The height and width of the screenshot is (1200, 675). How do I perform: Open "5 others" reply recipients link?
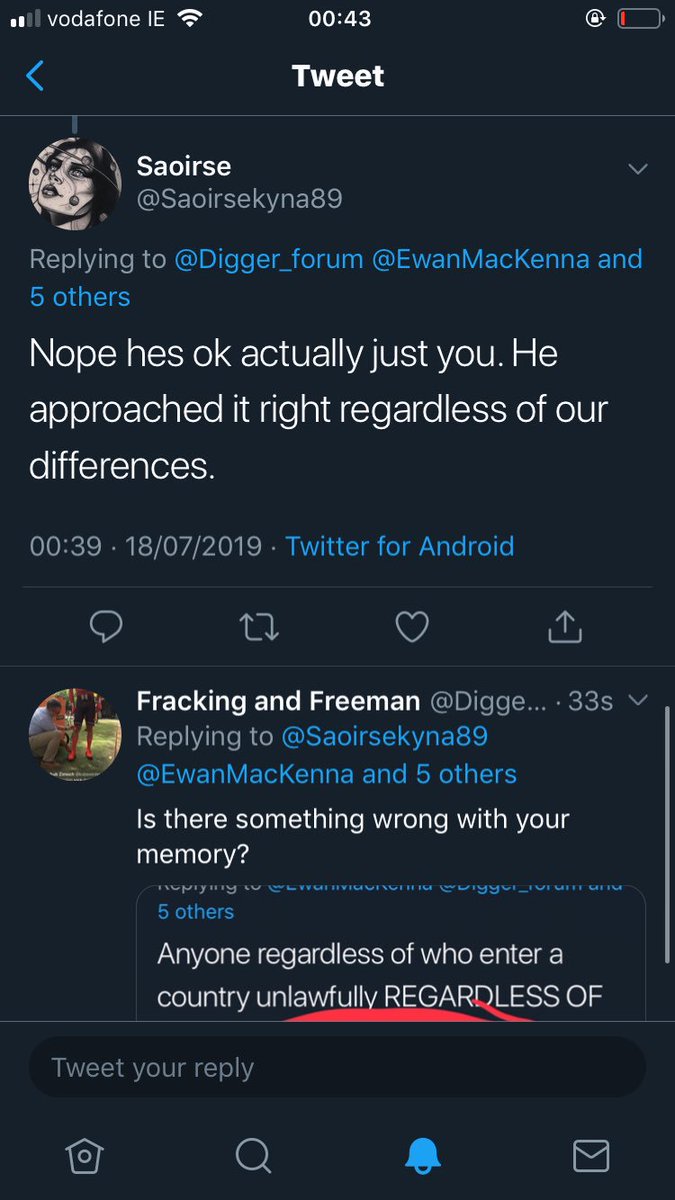[80, 297]
